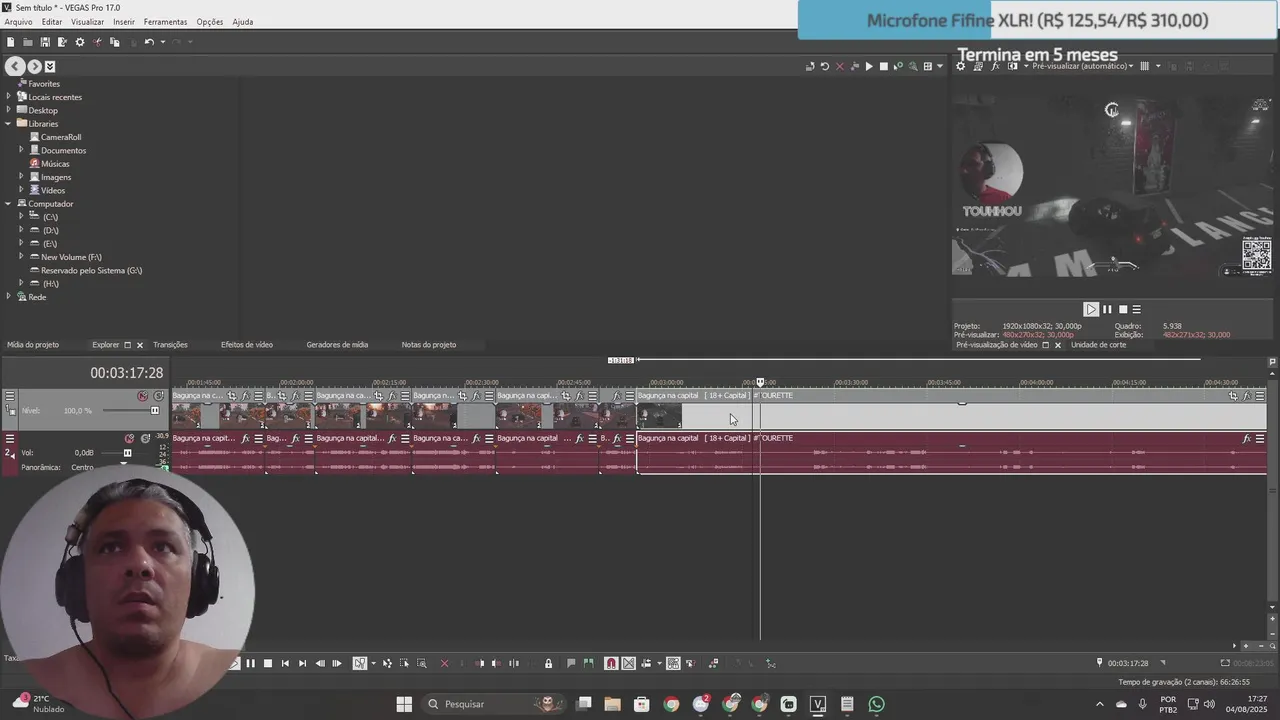
Task: Play the video in preview window
Action: [x=1091, y=309]
